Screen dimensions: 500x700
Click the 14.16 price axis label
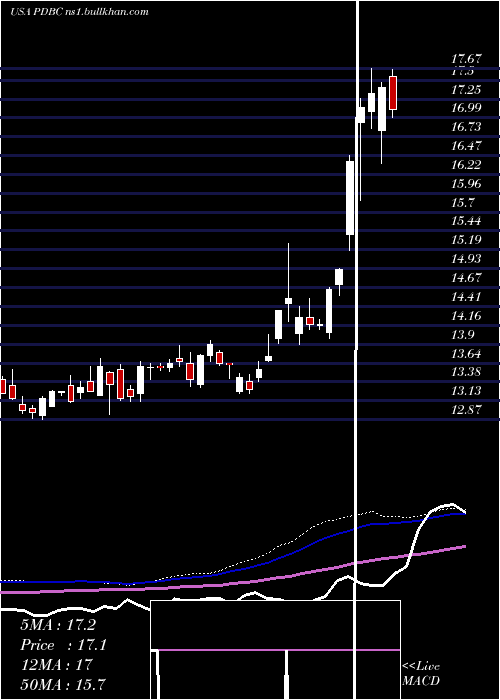466,316
